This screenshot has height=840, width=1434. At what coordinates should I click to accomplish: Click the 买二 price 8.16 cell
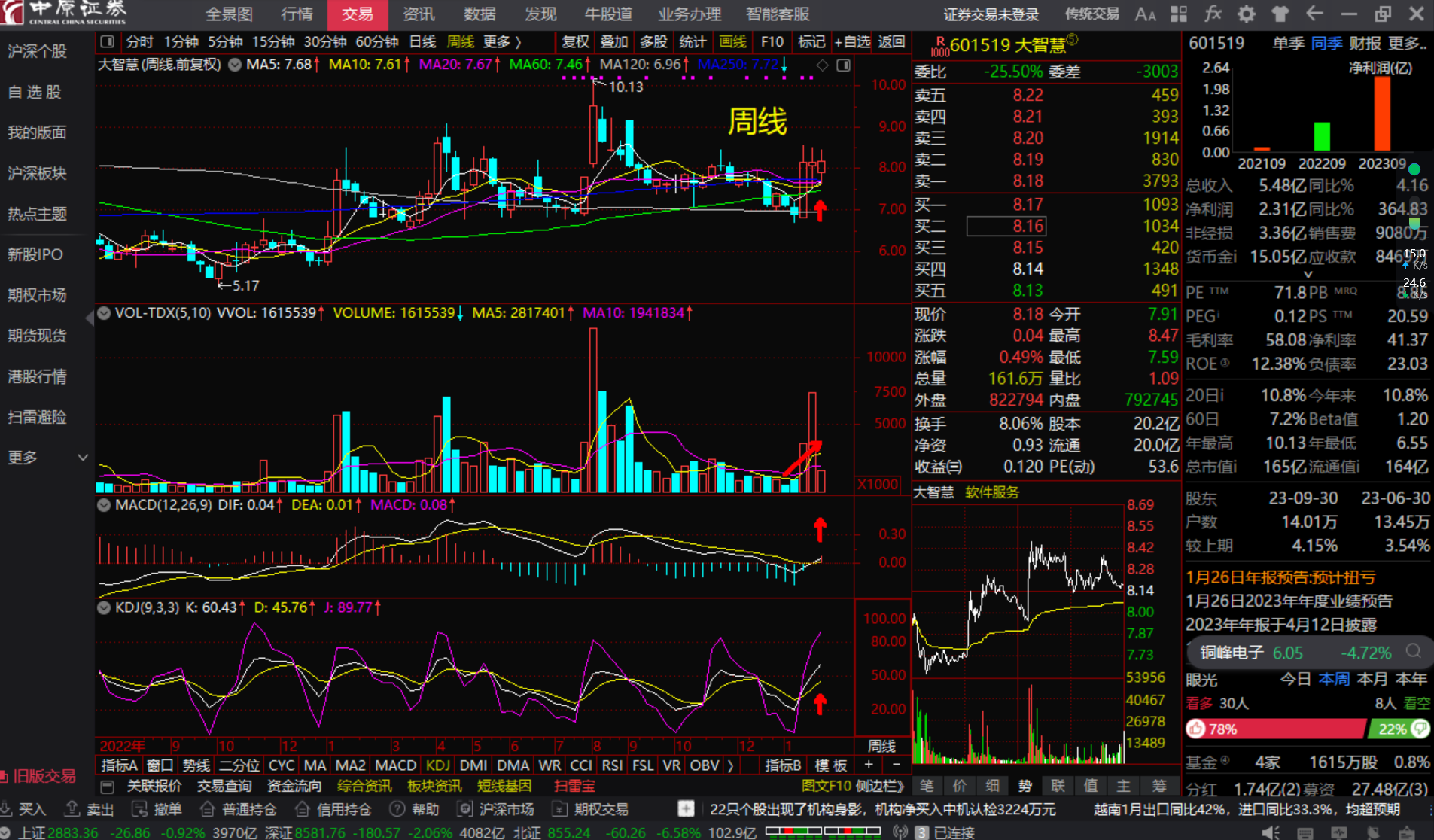tap(1006, 226)
